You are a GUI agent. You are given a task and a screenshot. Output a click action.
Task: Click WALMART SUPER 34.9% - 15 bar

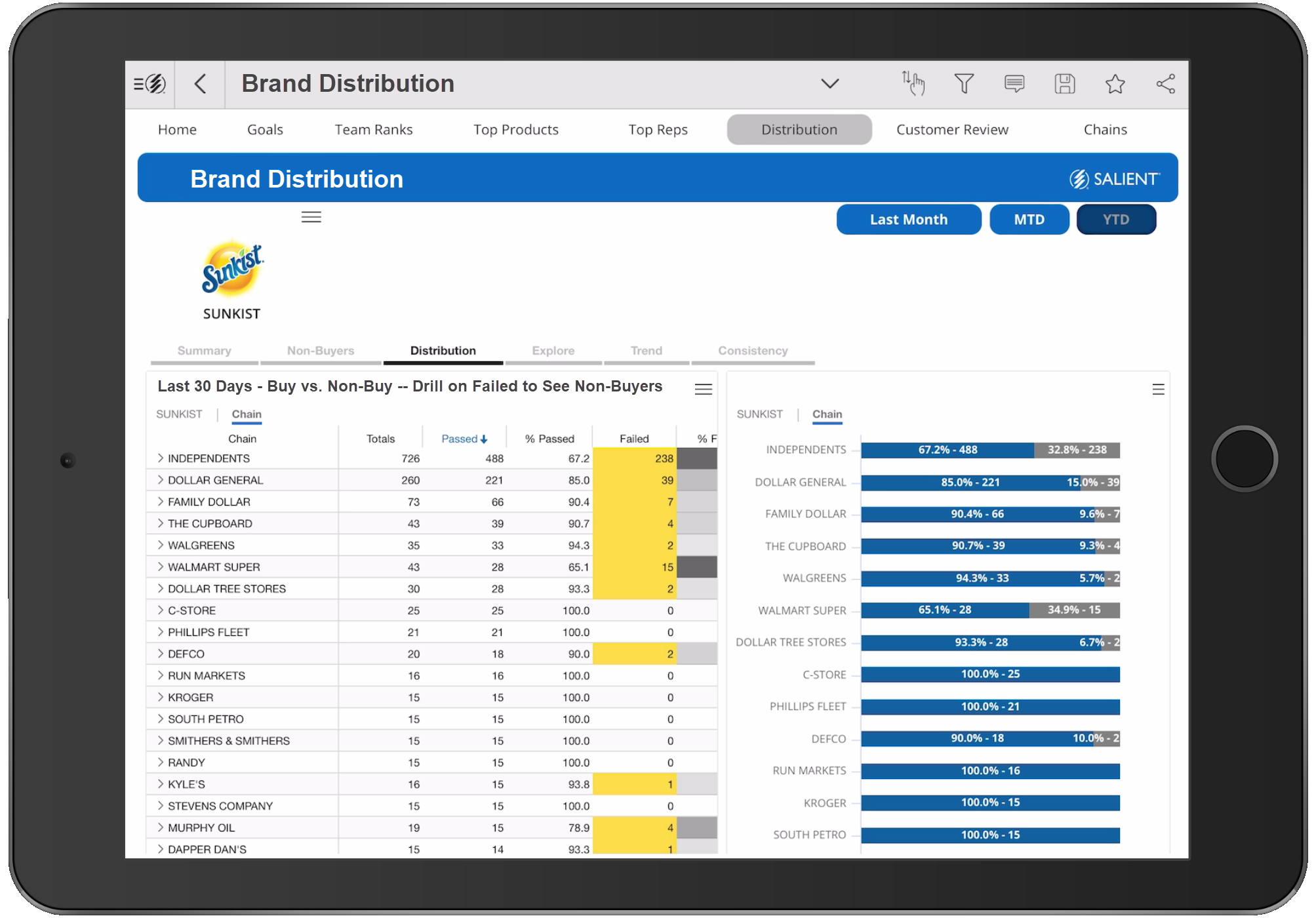coord(1074,610)
